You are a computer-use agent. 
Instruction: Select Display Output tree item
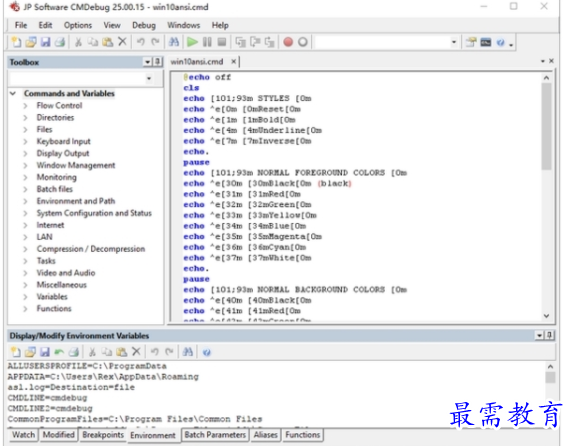coord(63,153)
